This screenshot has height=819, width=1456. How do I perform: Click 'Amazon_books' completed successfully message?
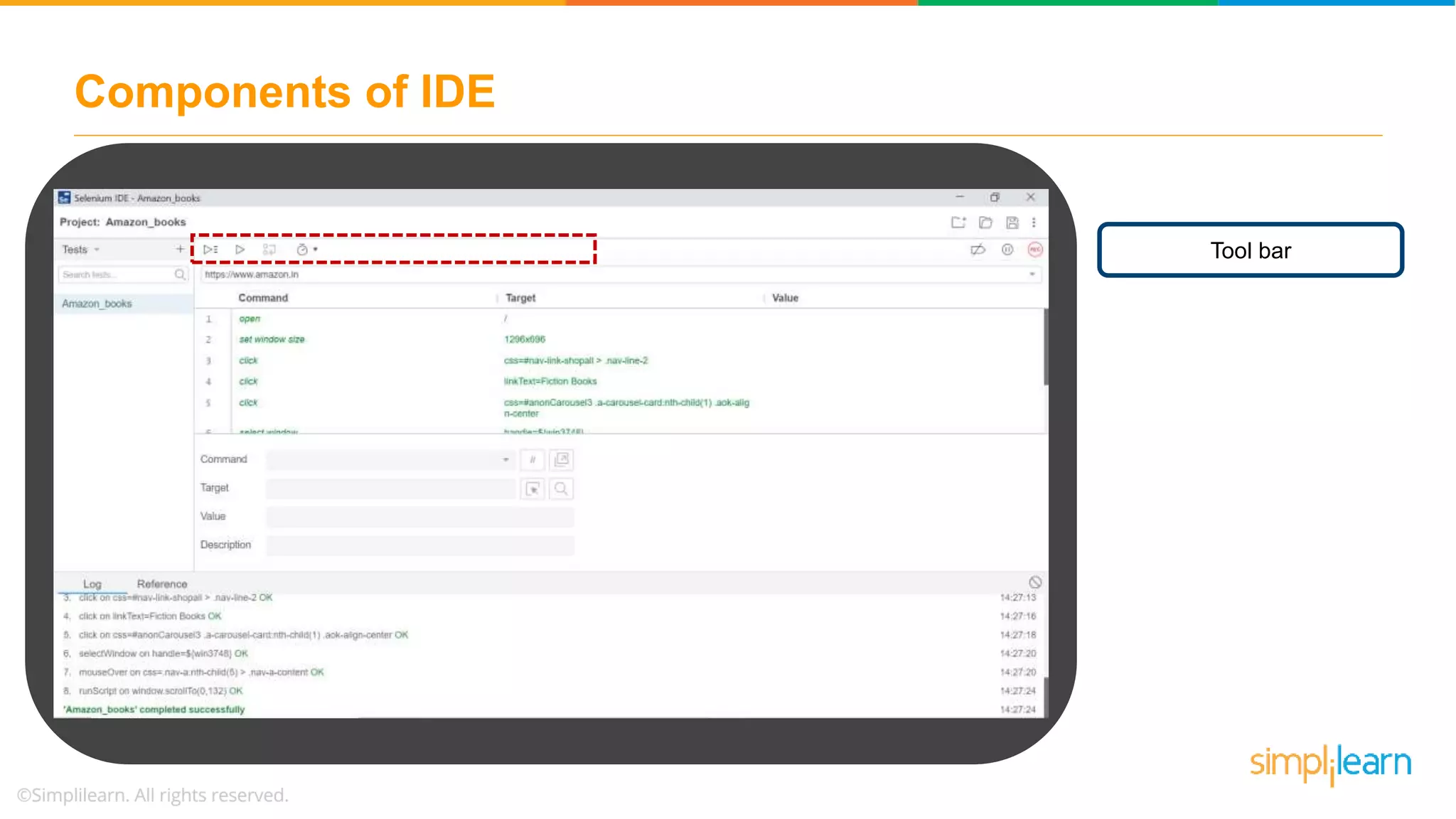pyautogui.click(x=154, y=710)
